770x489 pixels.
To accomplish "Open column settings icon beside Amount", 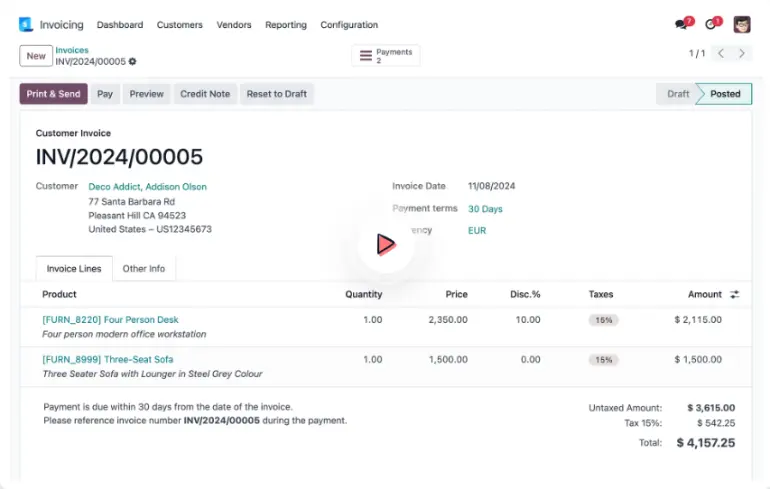I will pos(735,295).
